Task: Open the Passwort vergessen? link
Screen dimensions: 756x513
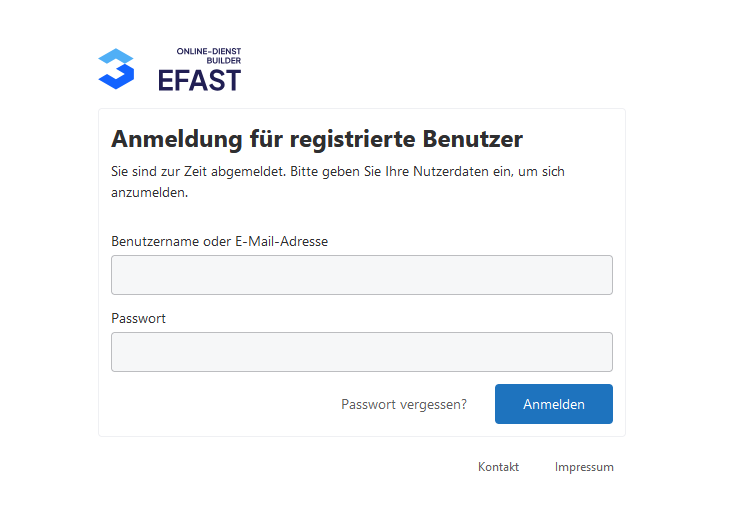Action: [x=404, y=404]
